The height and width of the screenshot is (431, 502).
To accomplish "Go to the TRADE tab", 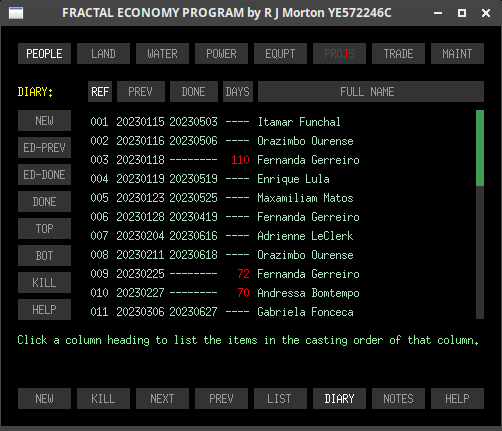I will click(x=398, y=53).
